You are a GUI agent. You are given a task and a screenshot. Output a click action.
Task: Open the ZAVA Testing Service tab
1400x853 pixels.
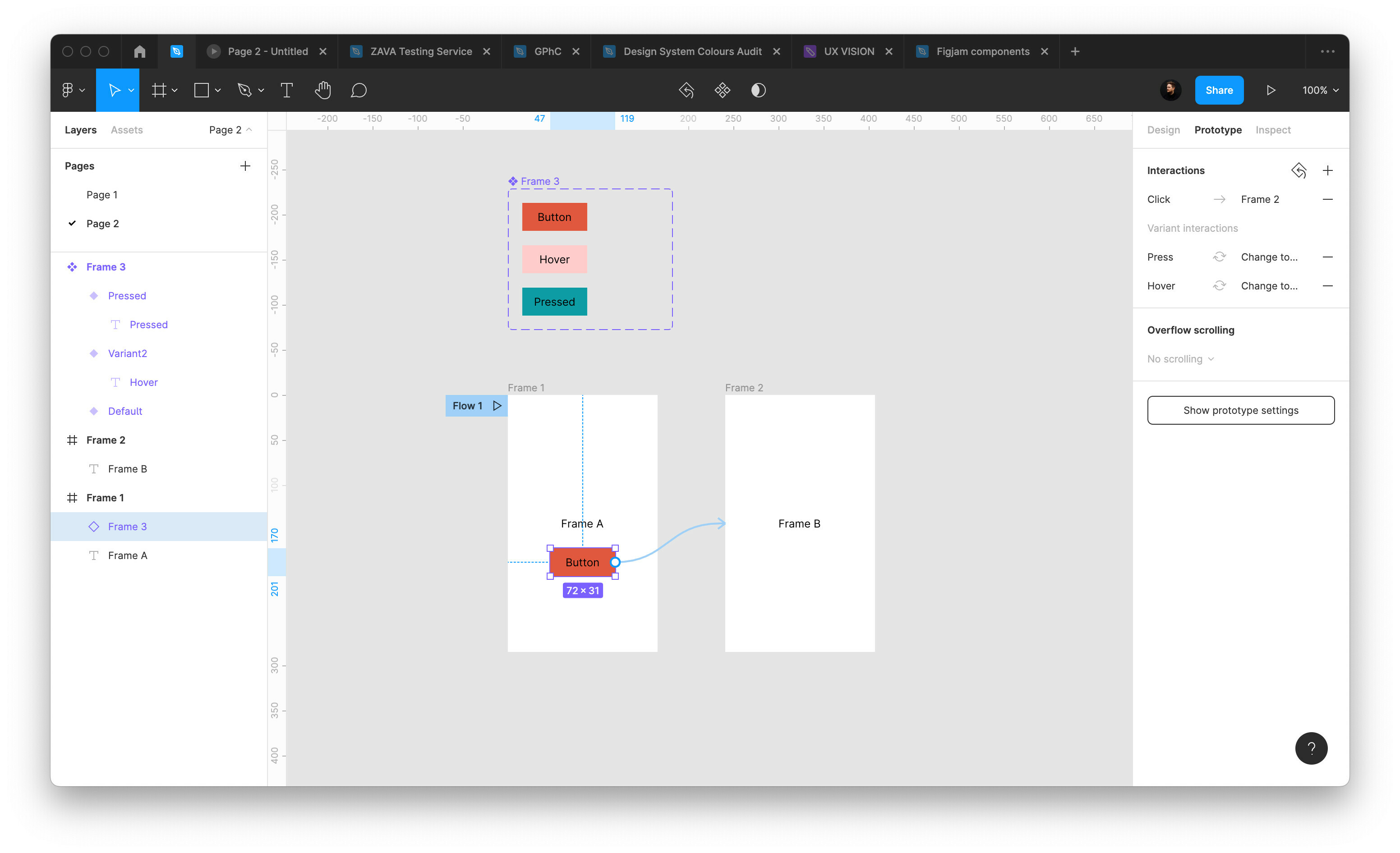tap(421, 51)
